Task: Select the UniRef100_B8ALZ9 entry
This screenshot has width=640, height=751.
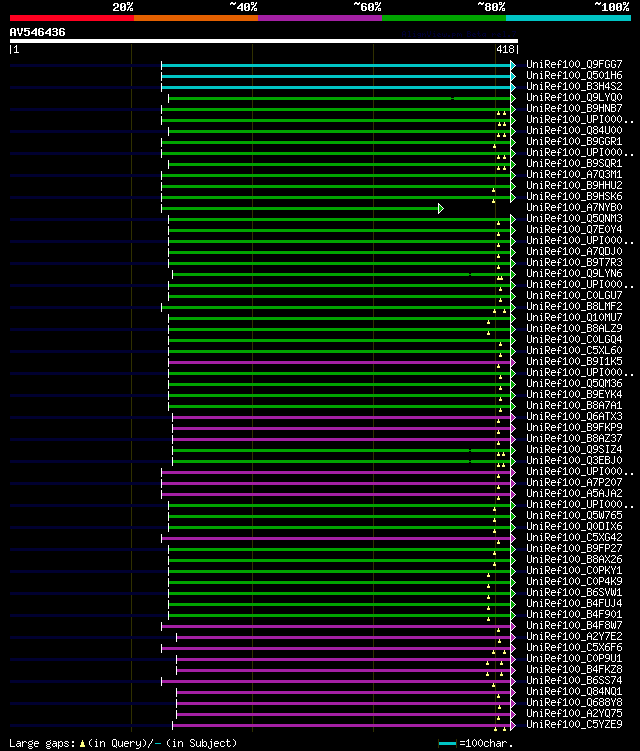Action: [574, 329]
